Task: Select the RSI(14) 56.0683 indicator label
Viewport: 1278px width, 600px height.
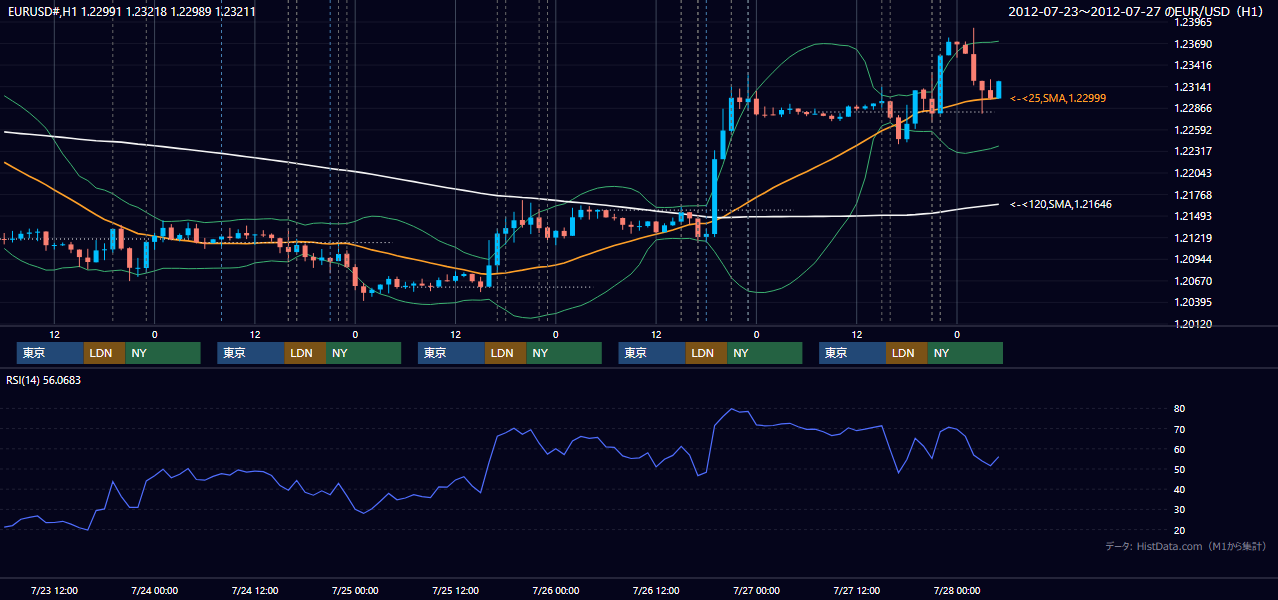Action: point(43,380)
